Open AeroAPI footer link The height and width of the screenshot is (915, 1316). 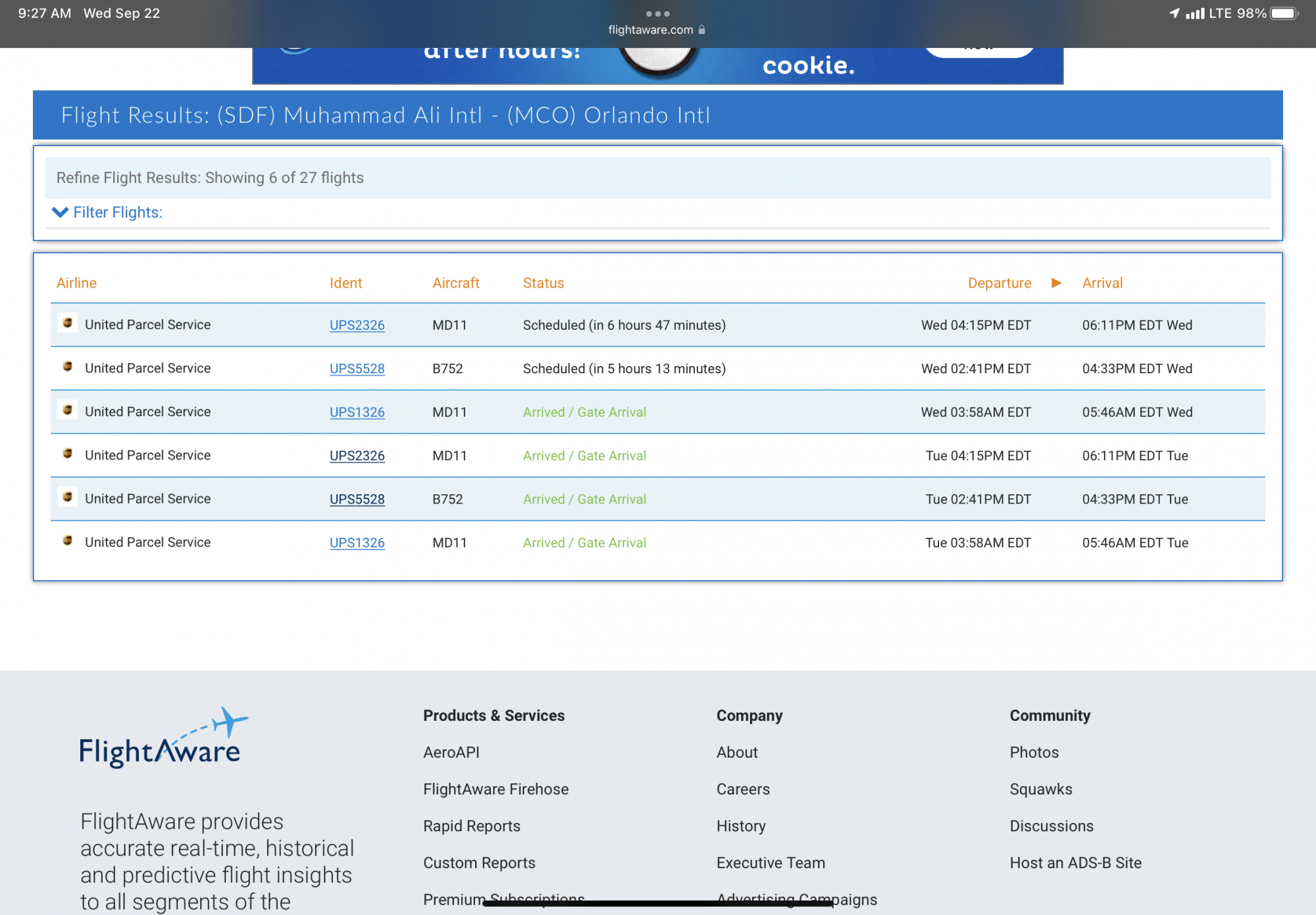click(x=451, y=752)
